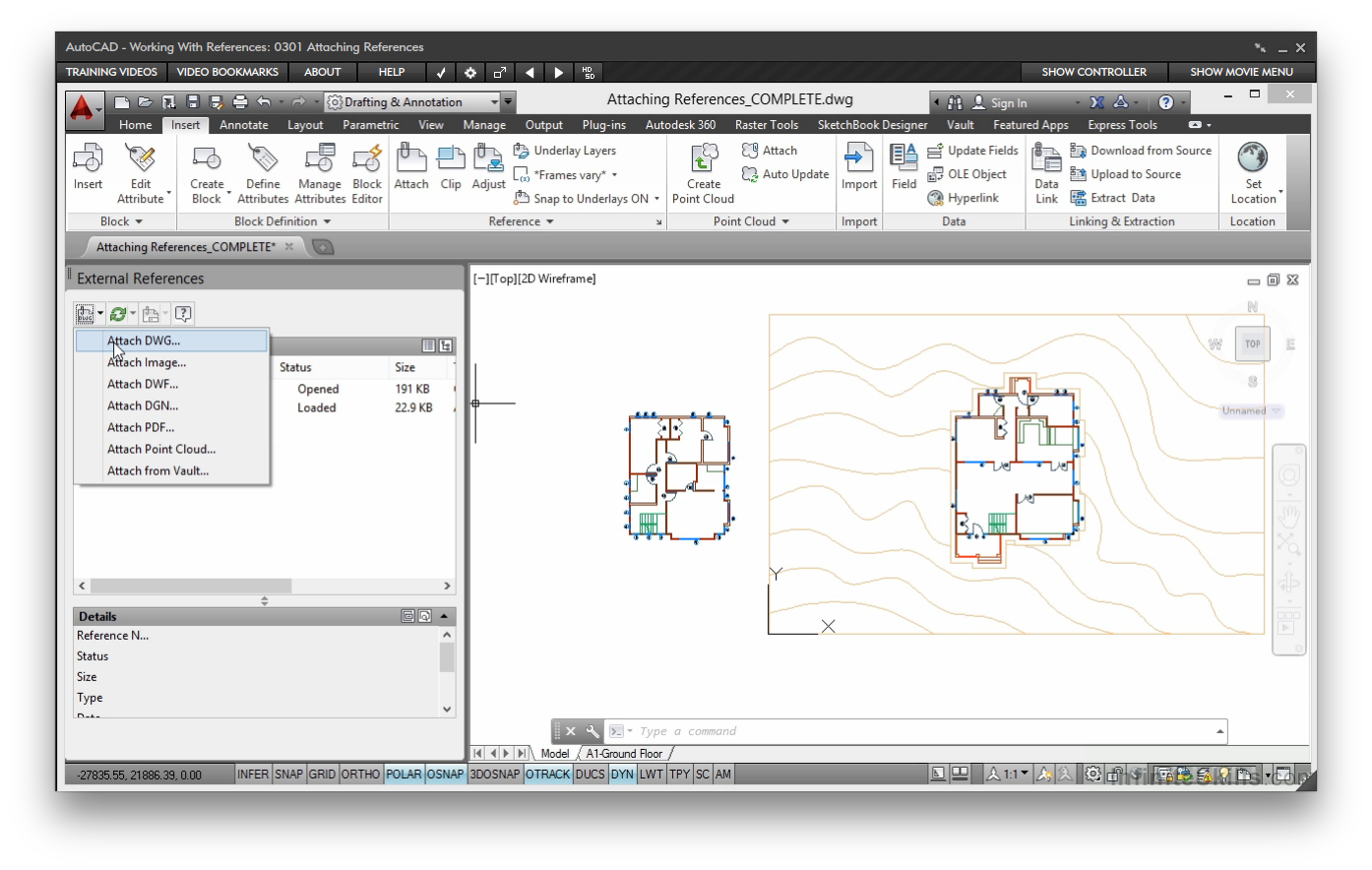The image size is (1372, 870).
Task: Click Refresh references icon in External References
Action: (x=118, y=314)
